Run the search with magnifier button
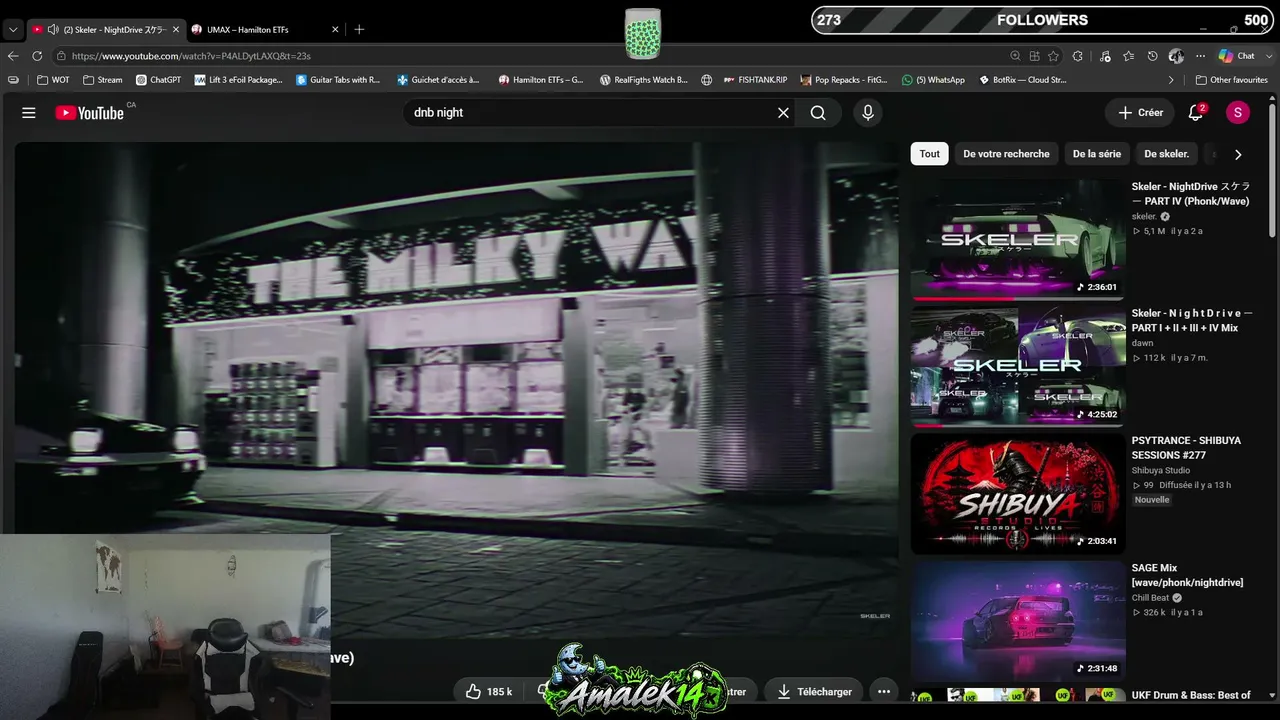1280x720 pixels. tap(818, 113)
